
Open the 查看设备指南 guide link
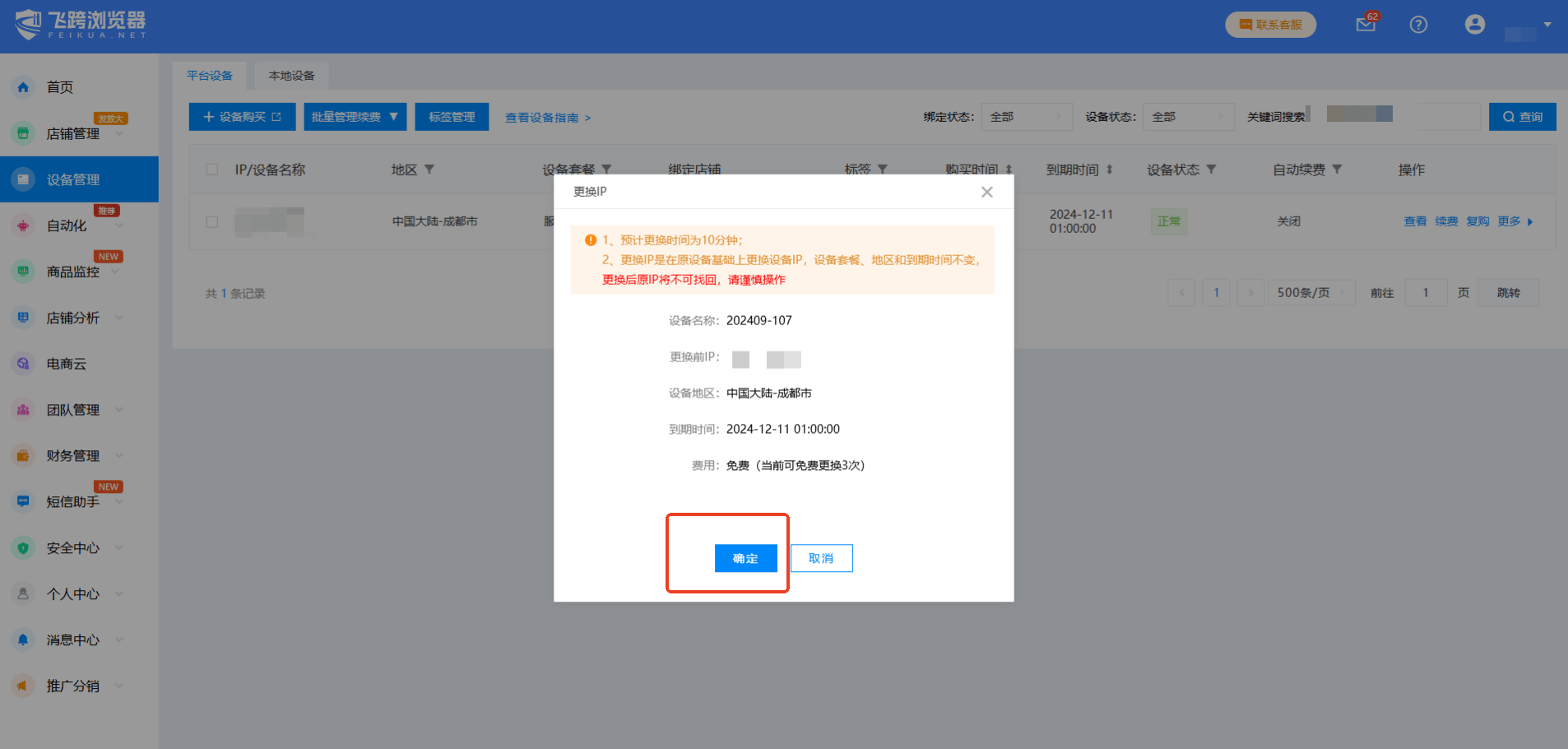coord(547,118)
